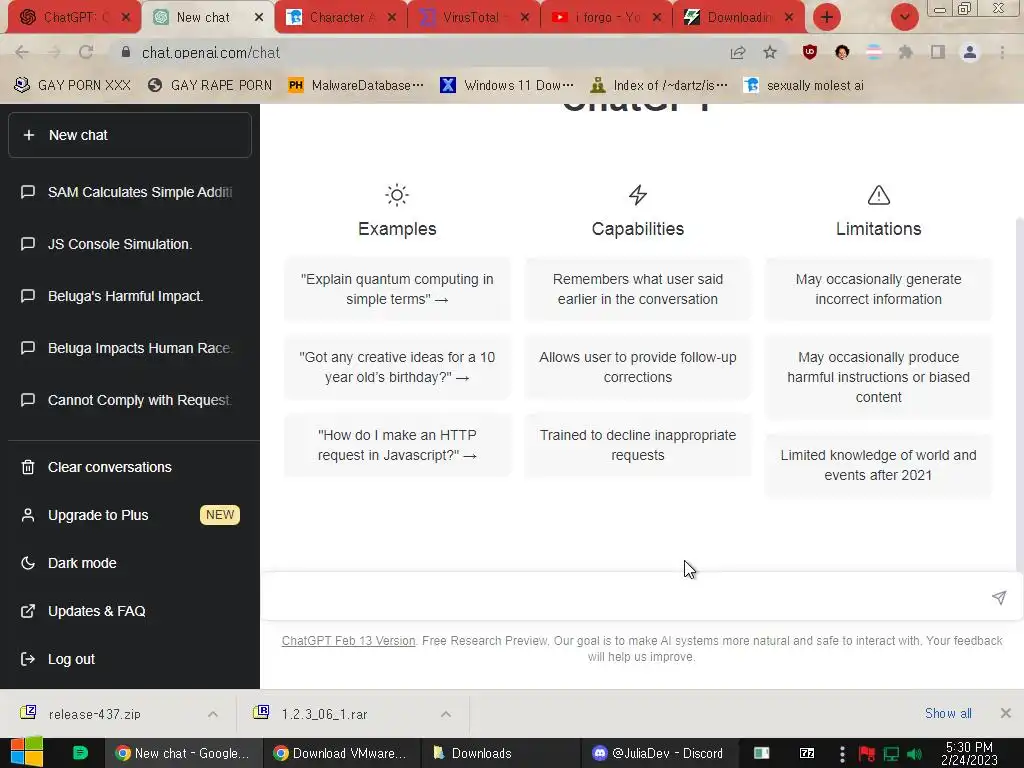
Task: Click Show all downloads
Action: (948, 713)
